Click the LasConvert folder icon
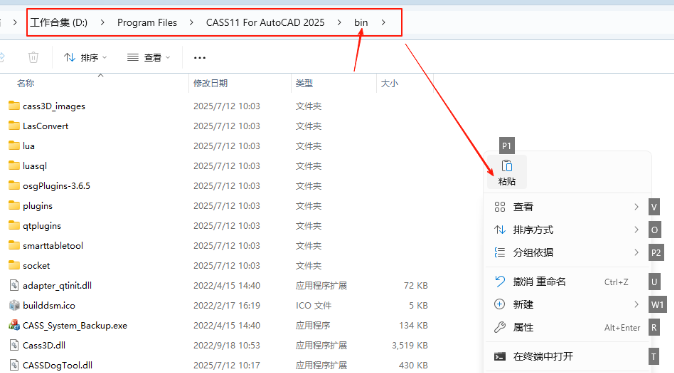This screenshot has width=674, height=373. point(14,125)
